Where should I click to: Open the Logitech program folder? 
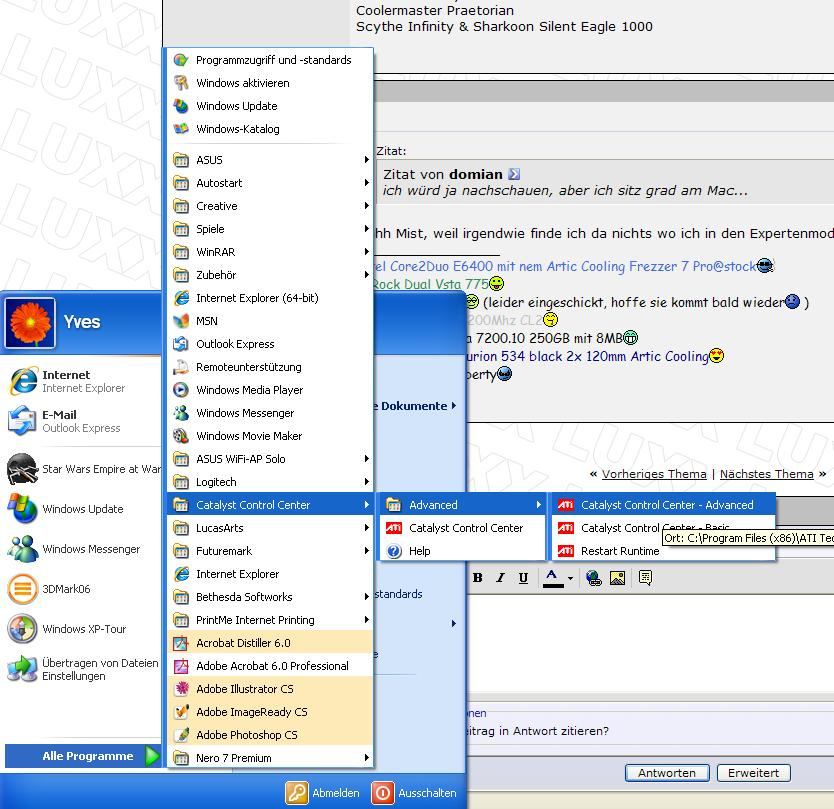point(270,482)
